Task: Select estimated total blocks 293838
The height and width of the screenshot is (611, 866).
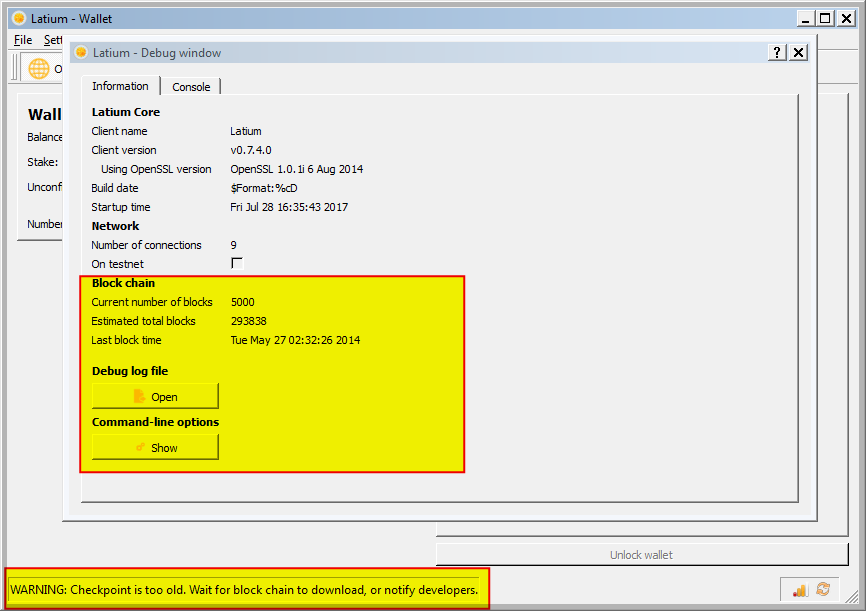Action: pos(249,321)
